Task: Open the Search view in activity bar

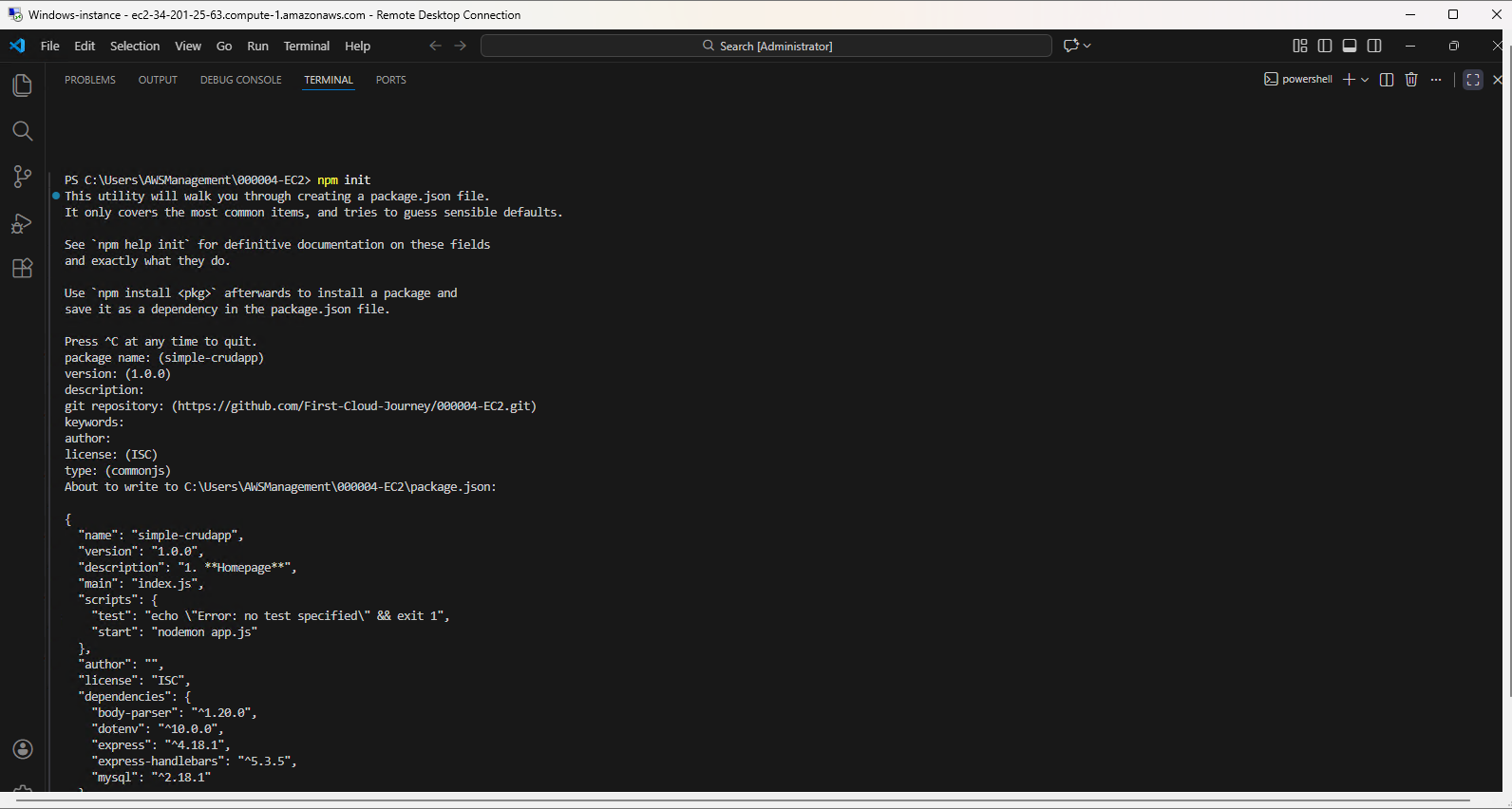Action: 22,131
